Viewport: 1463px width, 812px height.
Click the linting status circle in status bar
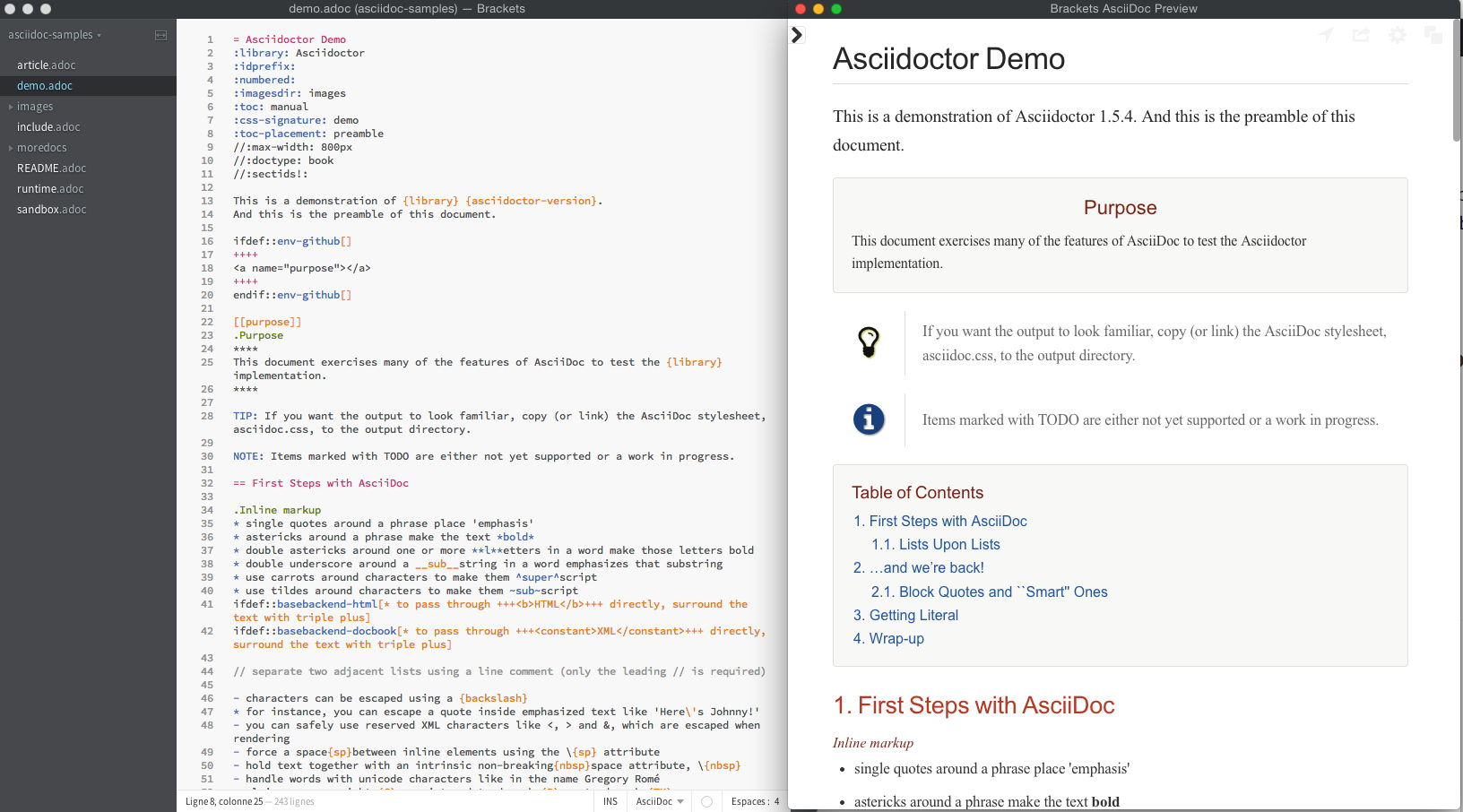[x=706, y=801]
